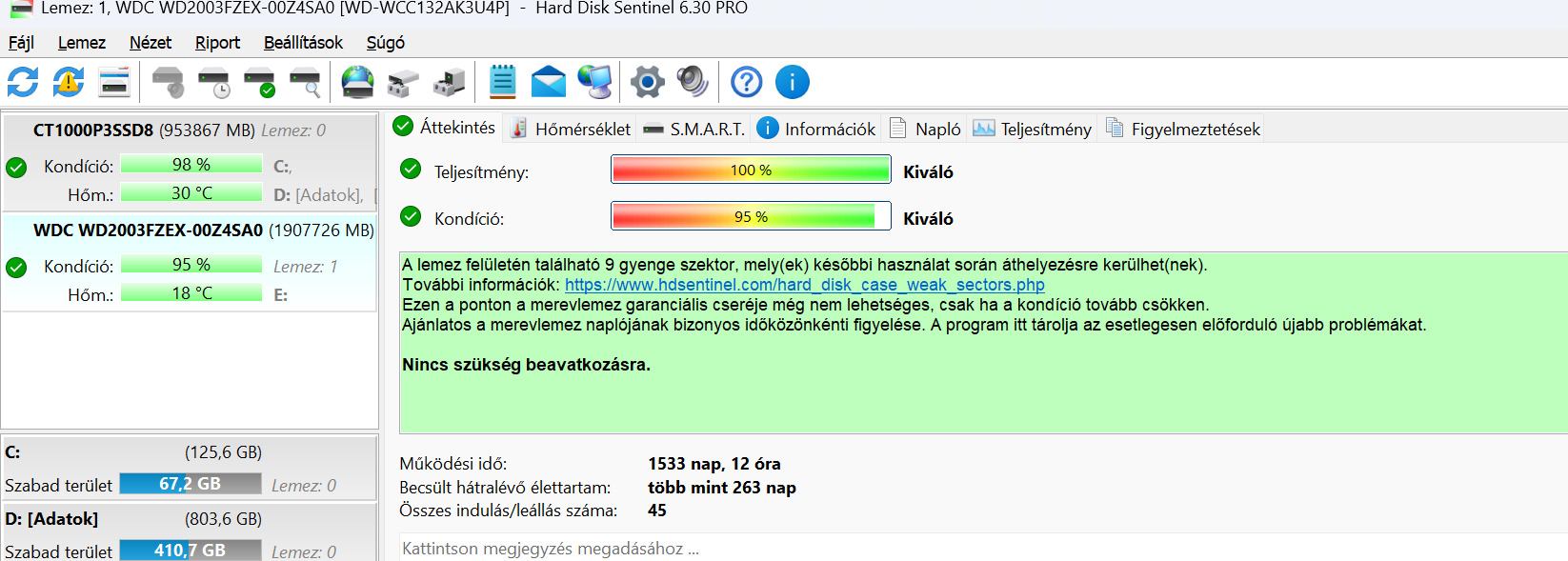Open the blue notepad report icon
This screenshot has height=561, width=1568.
tap(503, 82)
